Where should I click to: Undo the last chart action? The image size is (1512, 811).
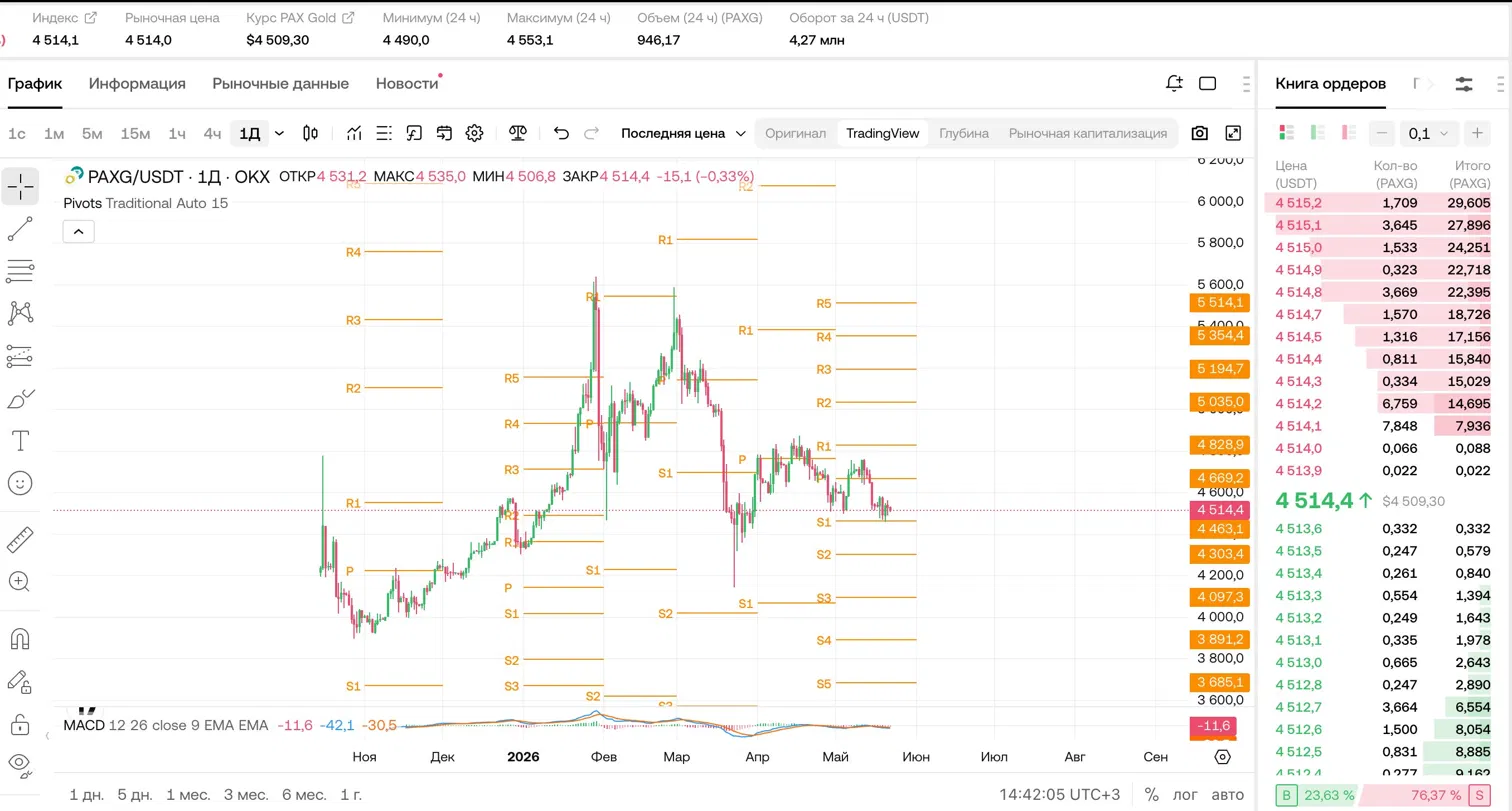(x=561, y=133)
